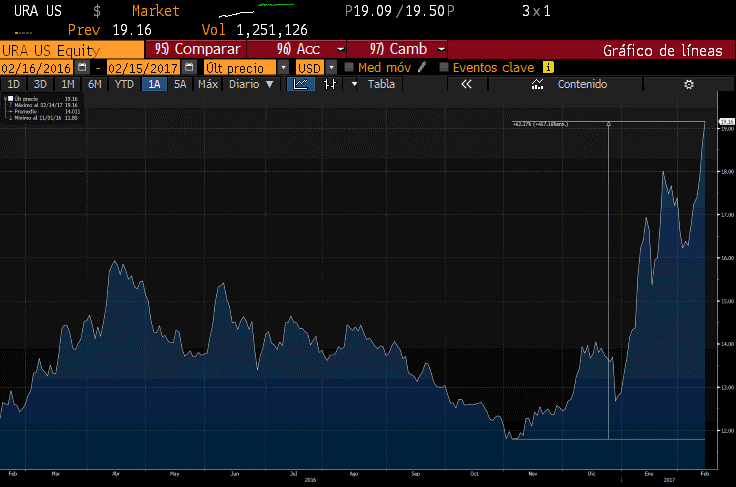Select the line chart type icon
This screenshot has height=487, width=736.
pyautogui.click(x=300, y=84)
